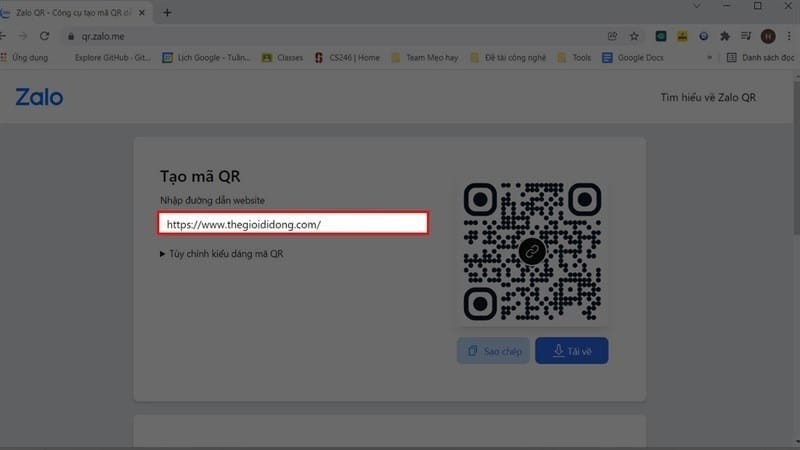Open the tab search dropdown arrow
The image size is (800, 450).
coord(696,6)
